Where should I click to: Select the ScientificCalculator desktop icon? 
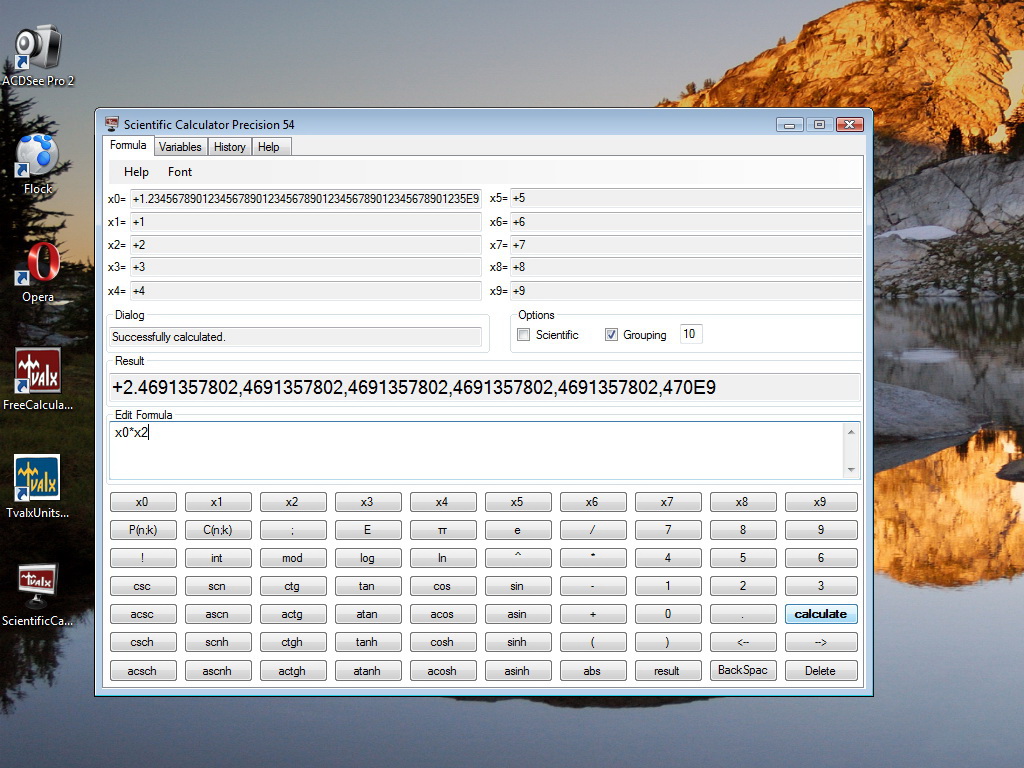click(x=38, y=588)
